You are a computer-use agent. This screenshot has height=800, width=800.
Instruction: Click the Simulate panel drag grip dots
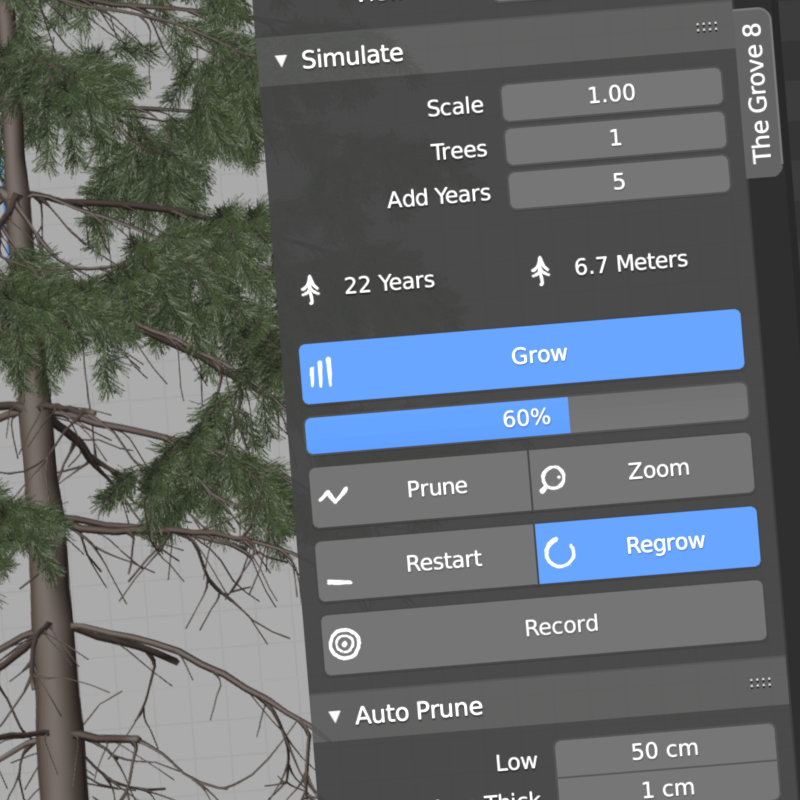pyautogui.click(x=707, y=27)
